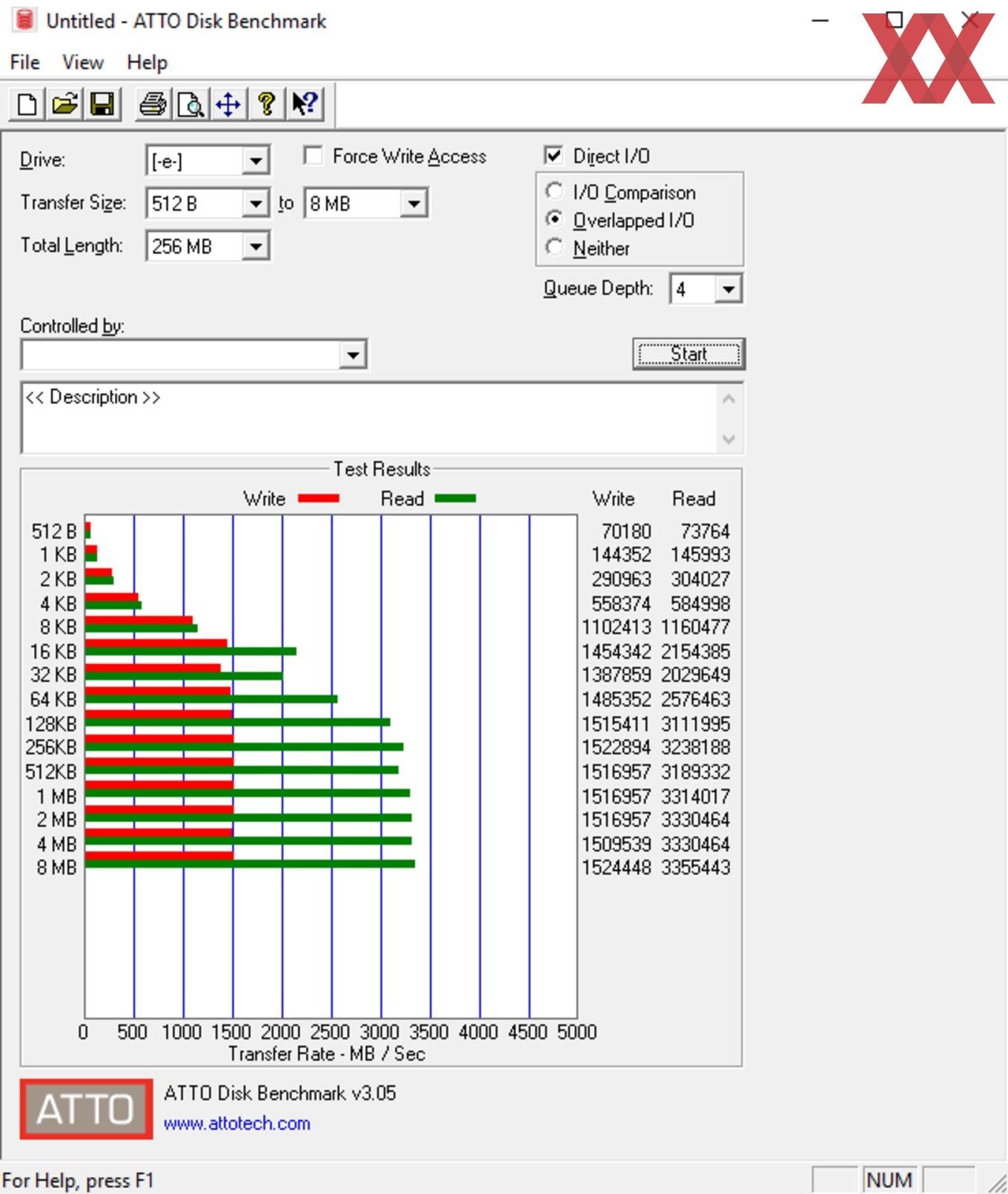The width and height of the screenshot is (1008, 1194).
Task: Click the Transfer Rate - MB / Sec axis label
Action: click(x=327, y=1053)
